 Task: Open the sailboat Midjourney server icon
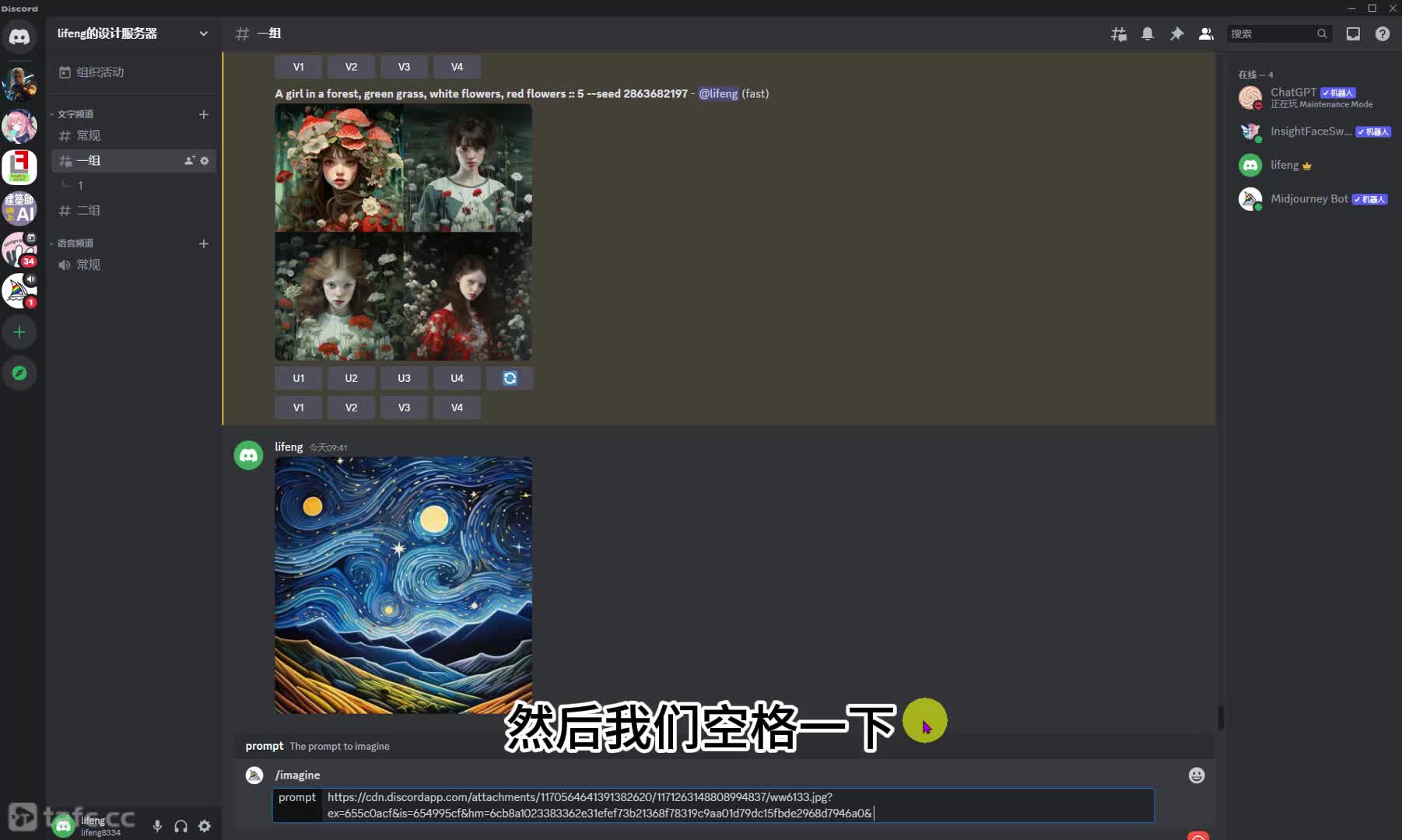pos(19,290)
